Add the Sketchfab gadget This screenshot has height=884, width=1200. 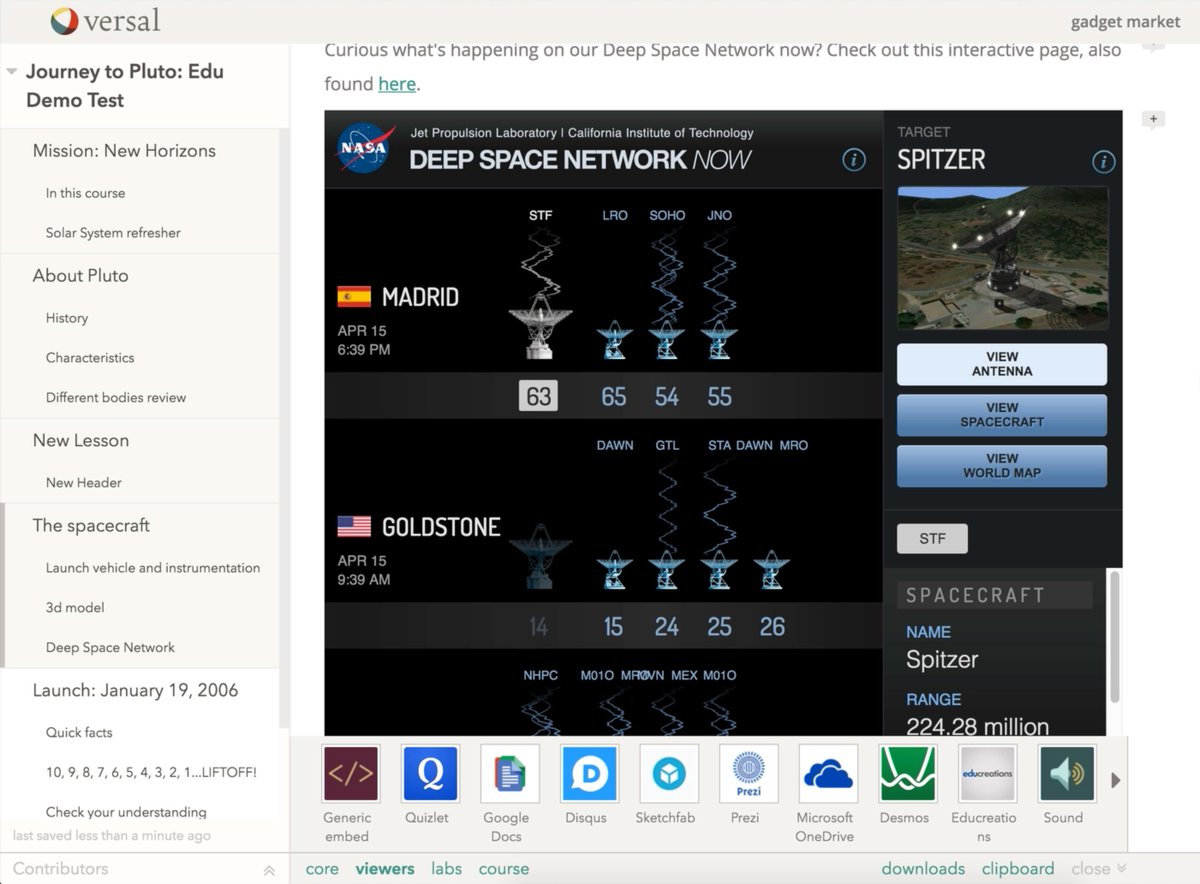click(669, 774)
